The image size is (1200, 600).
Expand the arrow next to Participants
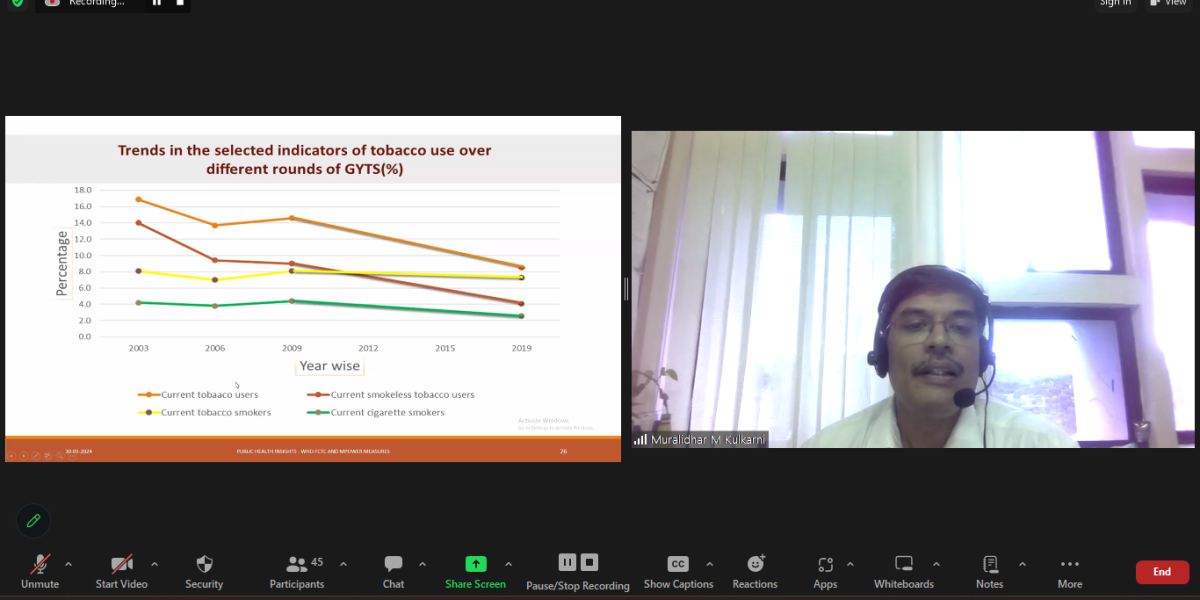pos(343,564)
